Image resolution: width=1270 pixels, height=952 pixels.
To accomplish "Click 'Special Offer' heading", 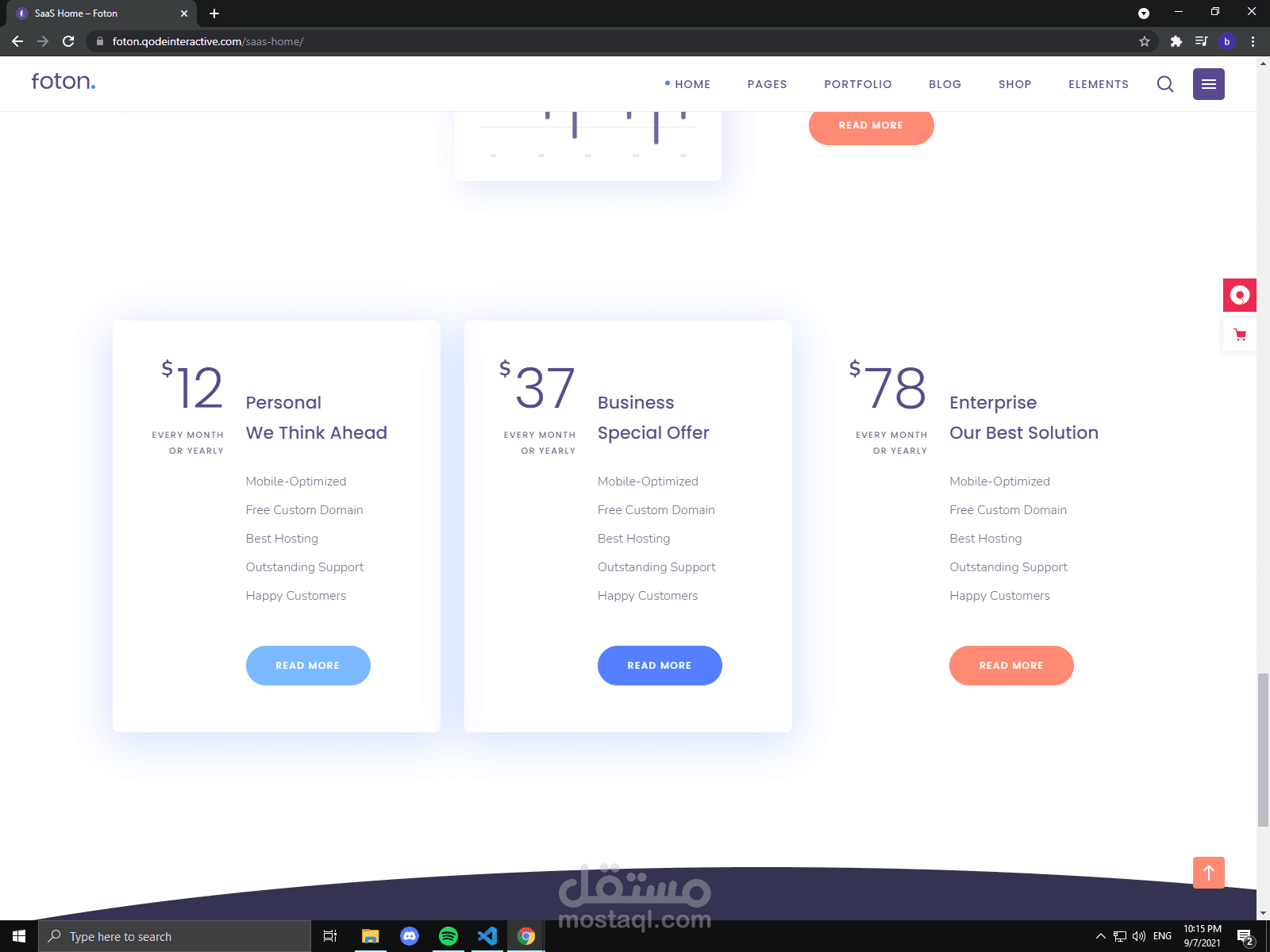I will (x=653, y=433).
